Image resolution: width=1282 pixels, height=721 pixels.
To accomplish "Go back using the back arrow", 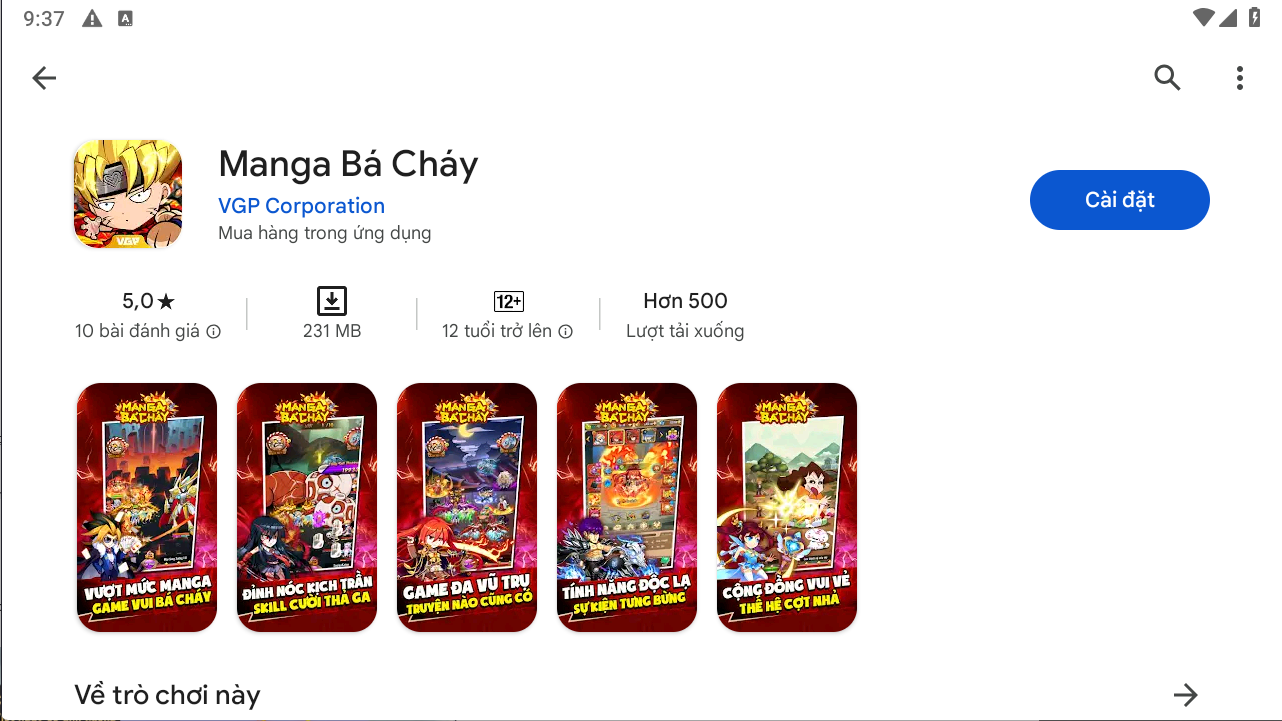I will 44,78.
